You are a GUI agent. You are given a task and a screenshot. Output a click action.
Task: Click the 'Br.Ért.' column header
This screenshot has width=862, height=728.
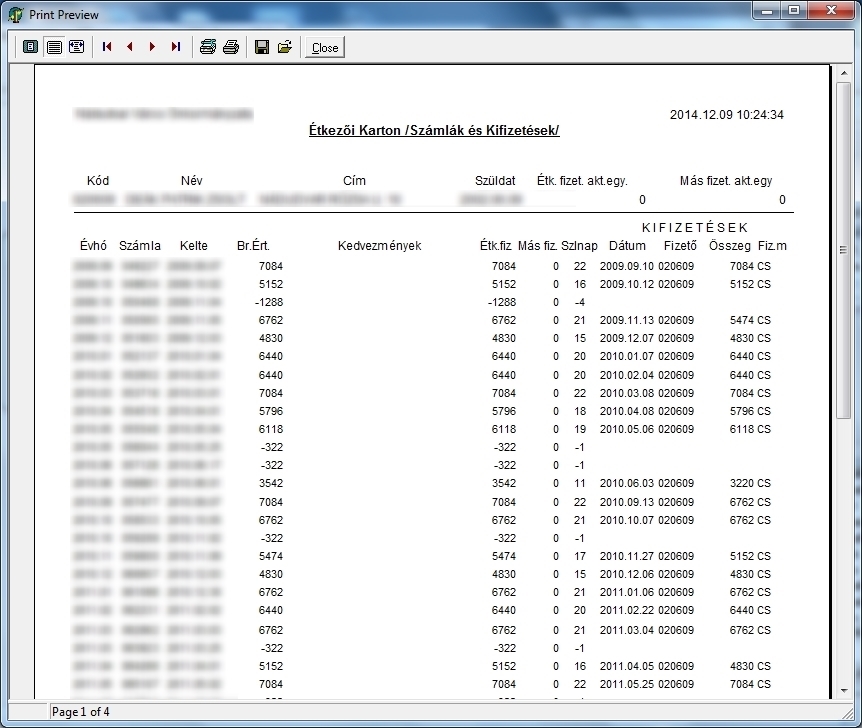pos(253,246)
